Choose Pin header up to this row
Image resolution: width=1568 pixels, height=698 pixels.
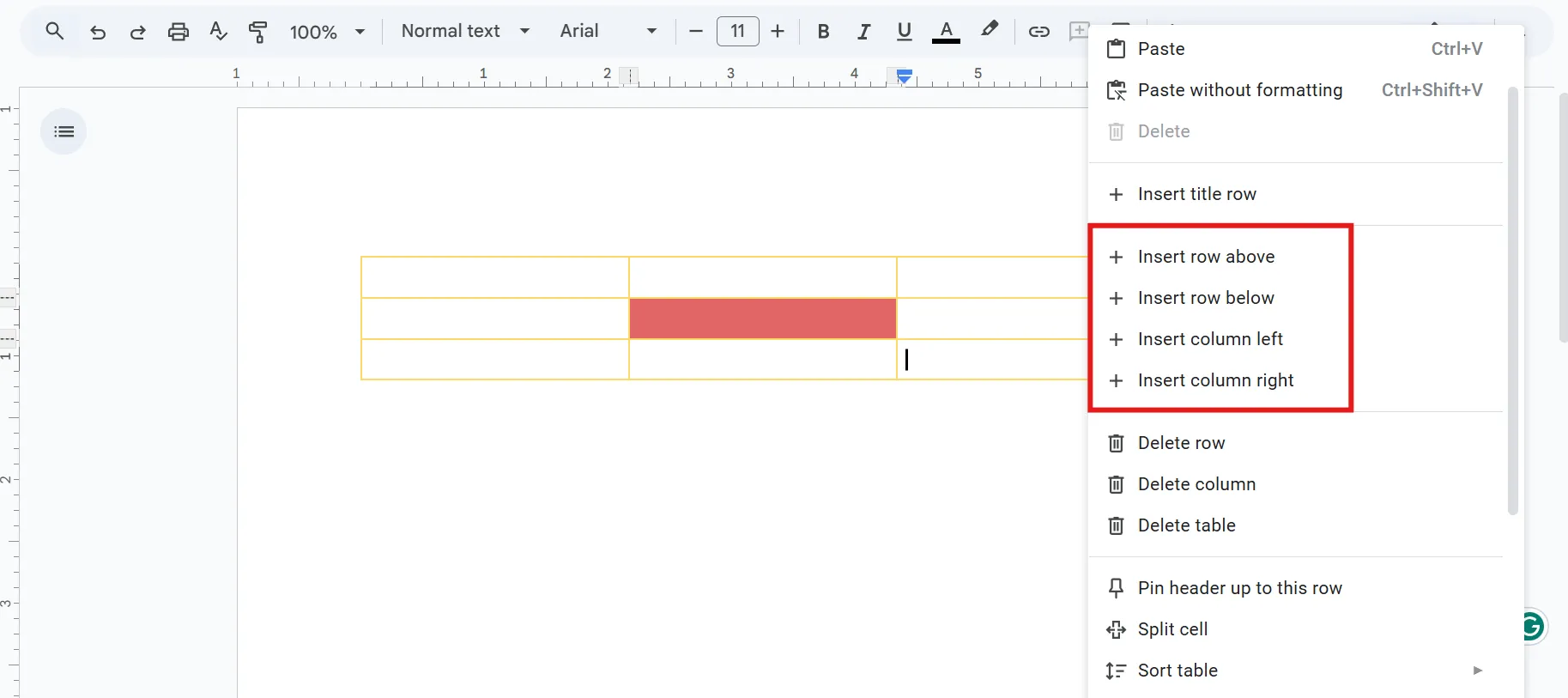point(1295,588)
